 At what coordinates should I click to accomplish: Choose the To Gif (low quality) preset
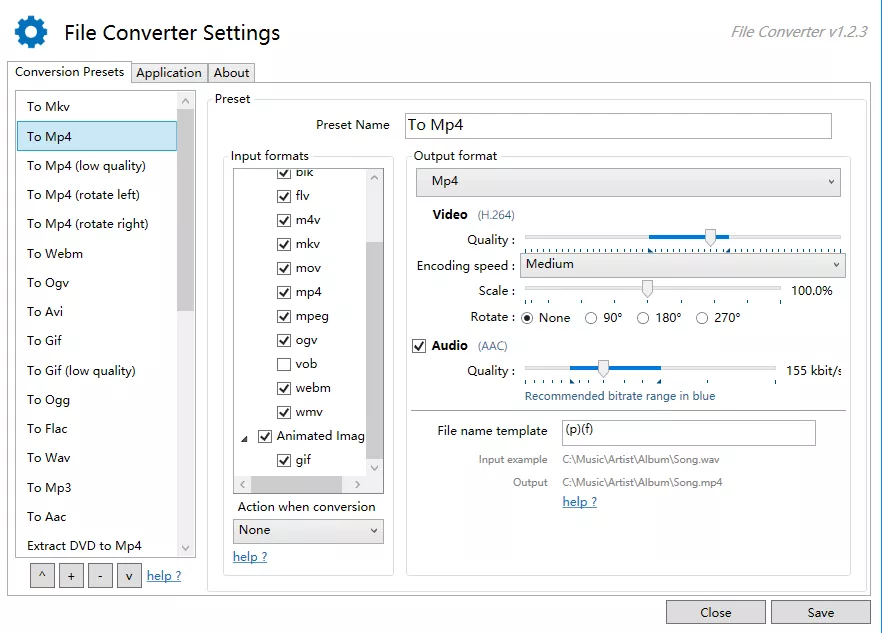tap(97, 370)
